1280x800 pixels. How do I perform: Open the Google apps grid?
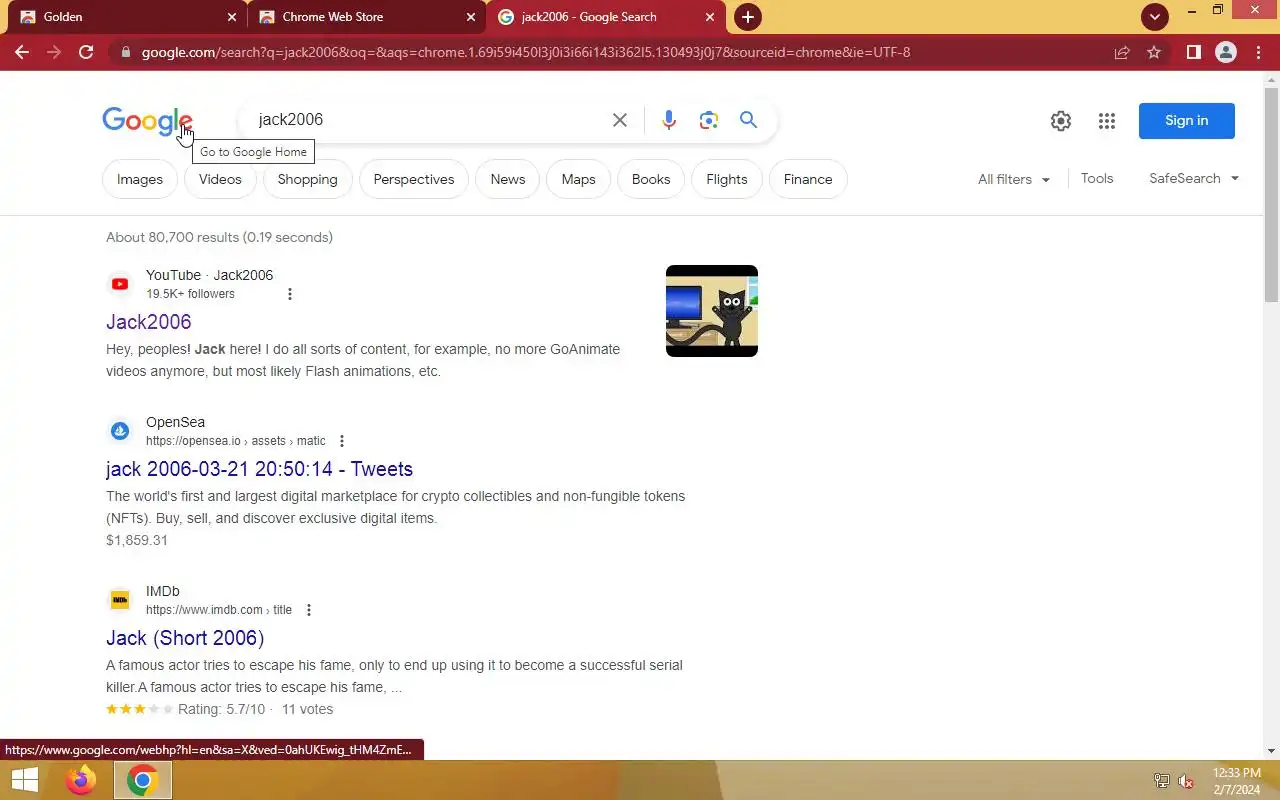point(1107,121)
